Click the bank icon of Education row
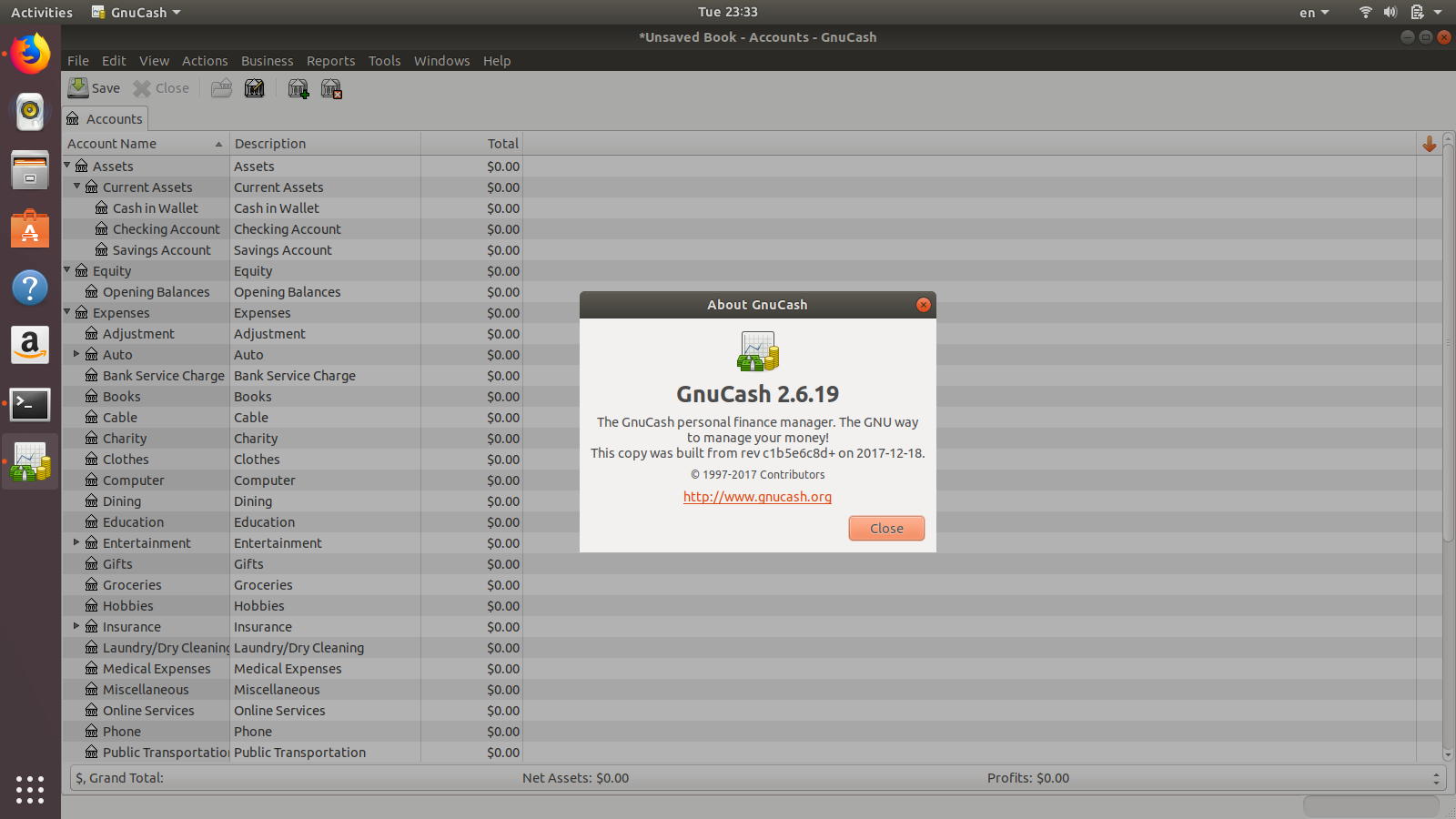Viewport: 1456px width, 819px height. point(92,521)
